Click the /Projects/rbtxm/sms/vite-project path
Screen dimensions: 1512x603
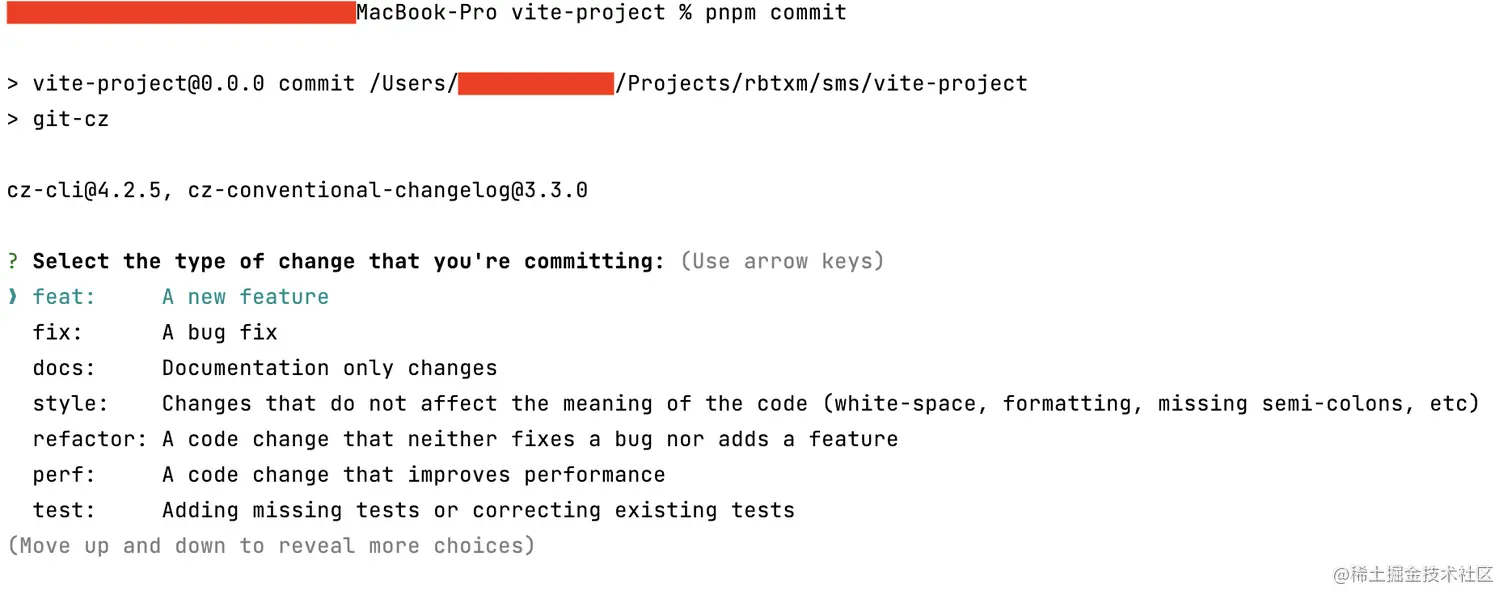821,84
